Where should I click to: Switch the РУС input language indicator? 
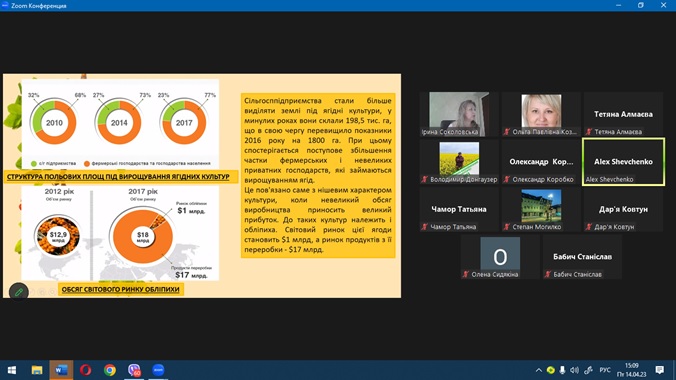point(605,370)
